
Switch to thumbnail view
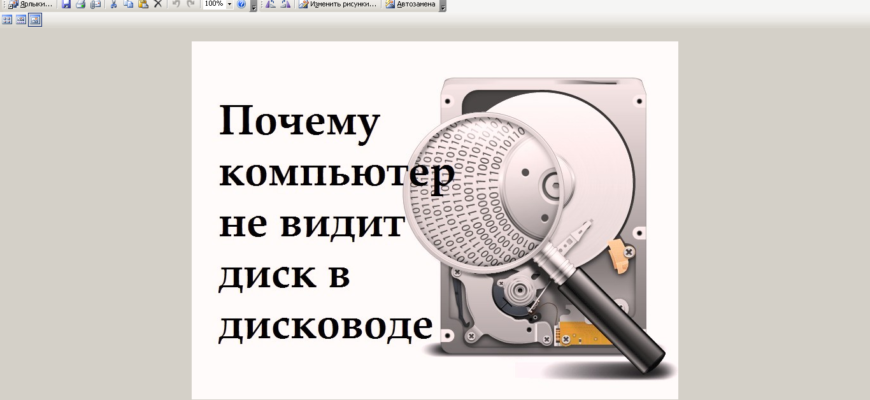(7, 20)
